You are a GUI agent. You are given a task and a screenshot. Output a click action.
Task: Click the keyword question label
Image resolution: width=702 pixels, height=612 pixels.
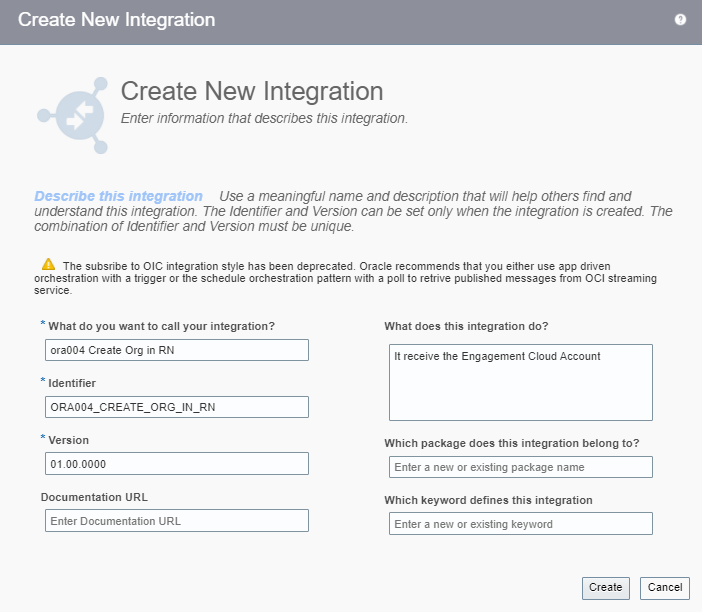(x=488, y=500)
